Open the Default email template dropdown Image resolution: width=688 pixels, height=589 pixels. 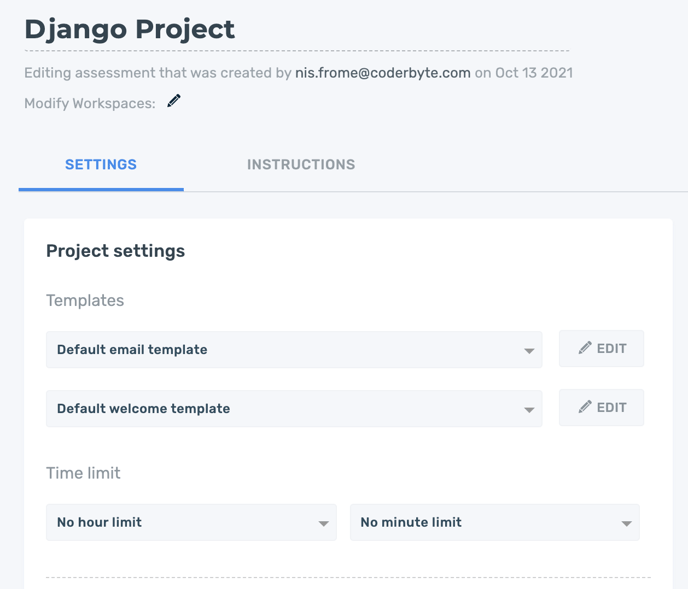(294, 349)
